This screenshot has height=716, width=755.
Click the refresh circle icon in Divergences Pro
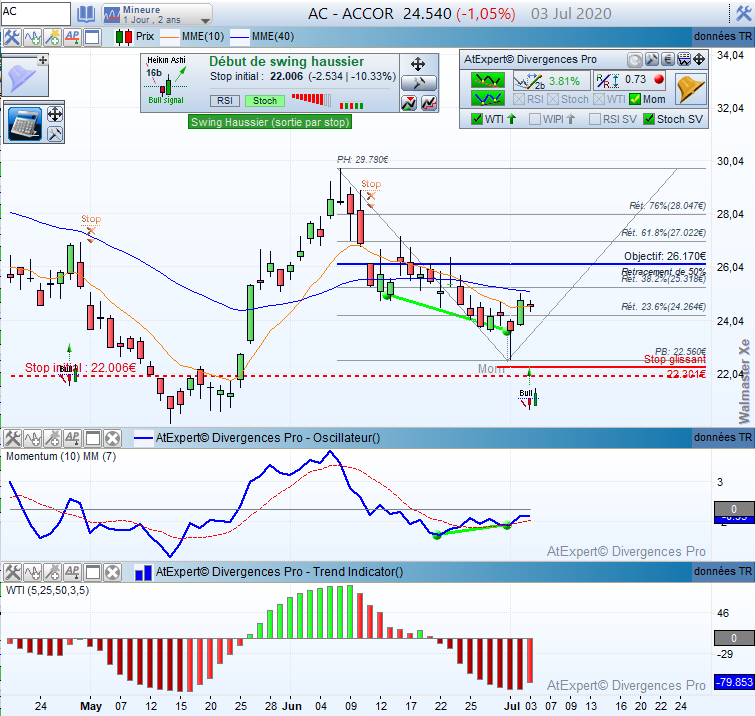(x=635, y=60)
